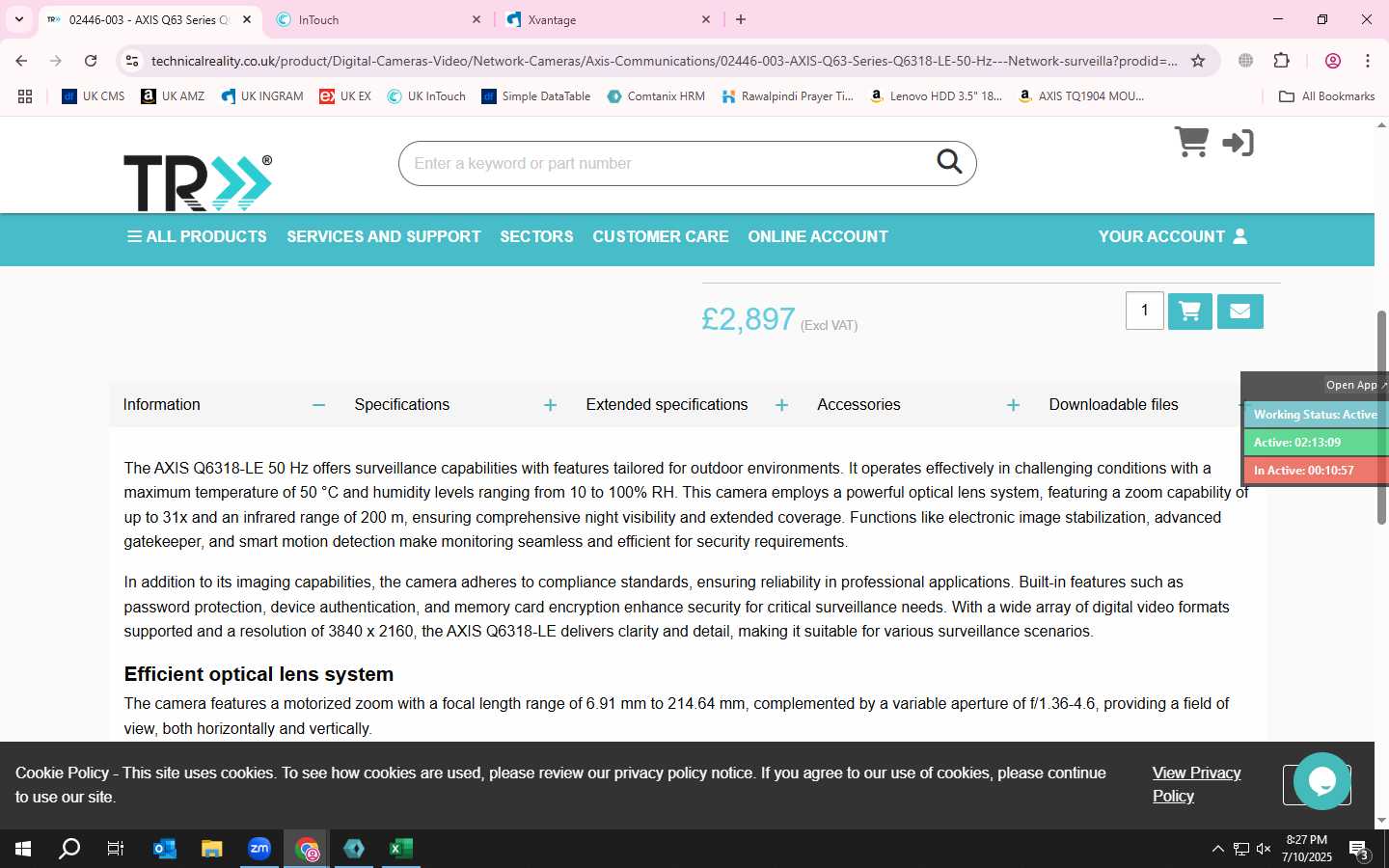The image size is (1389, 868).
Task: Open the CUSTOMER CARE menu
Action: point(661,236)
